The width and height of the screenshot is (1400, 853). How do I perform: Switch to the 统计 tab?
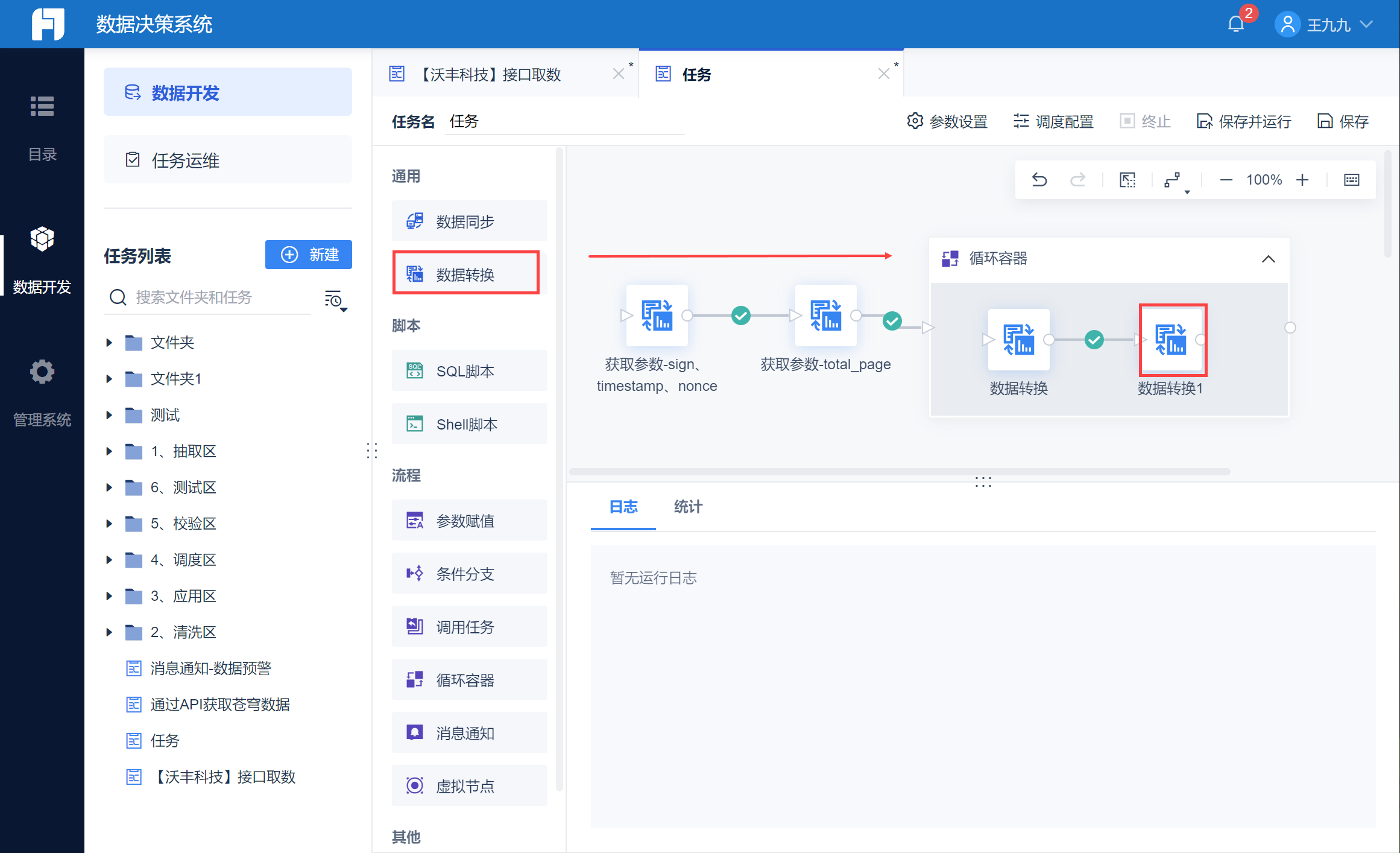click(688, 507)
